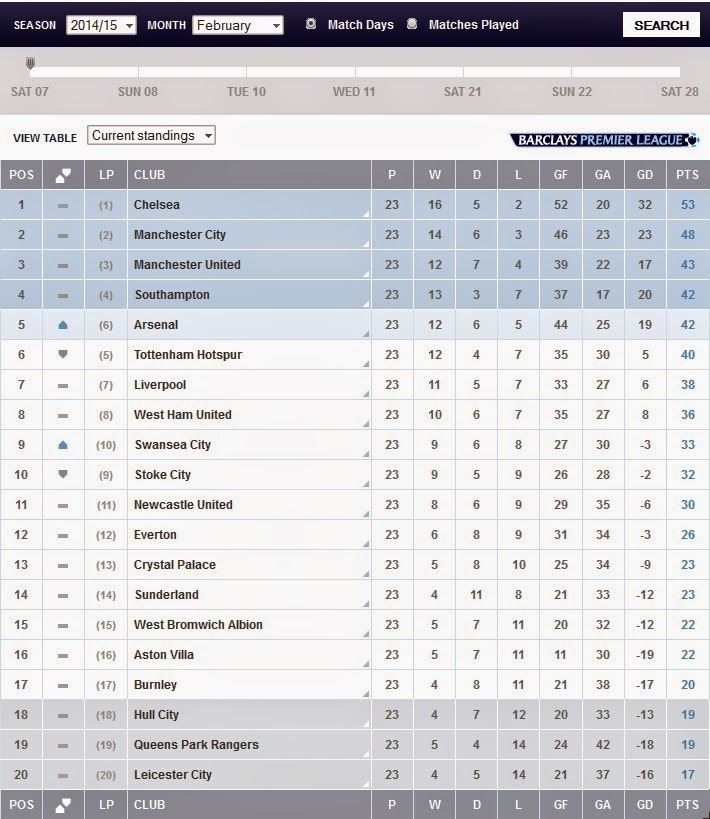Viewport: 710px width, 819px height.
Task: Click Tottenham Hotspur's down movement arrow
Action: click(x=63, y=355)
